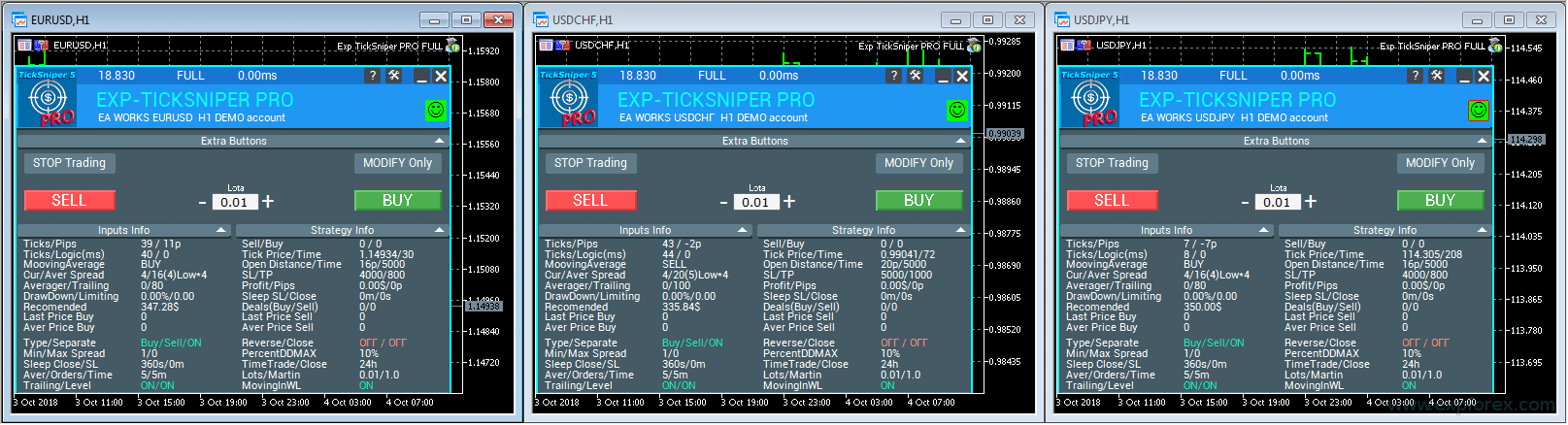
Task: Click tick price value 1.14934/30 in EURUSD panel
Action: tap(386, 254)
